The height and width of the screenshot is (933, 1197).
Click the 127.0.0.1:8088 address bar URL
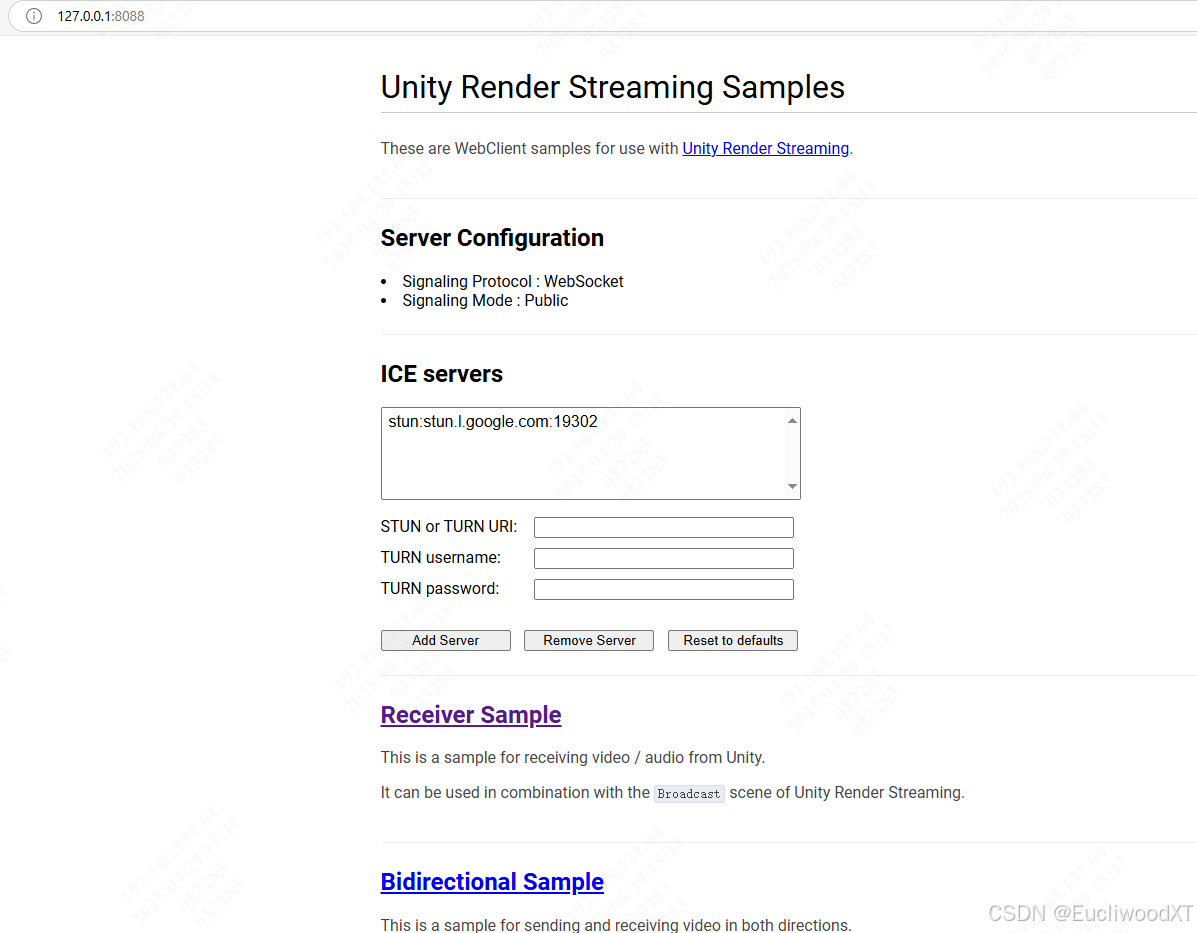tap(100, 16)
